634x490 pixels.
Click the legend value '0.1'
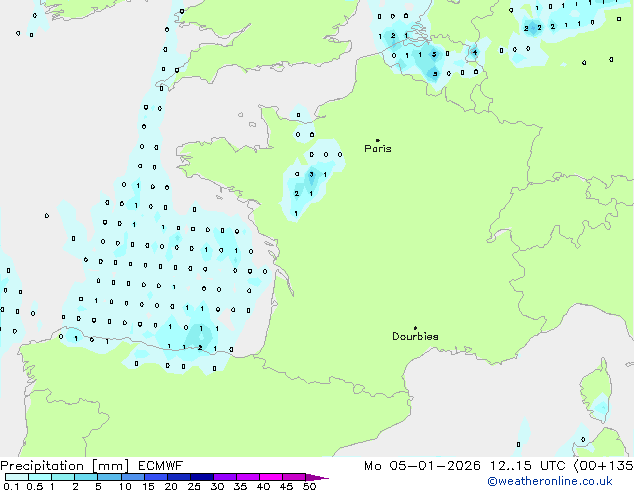[11, 486]
